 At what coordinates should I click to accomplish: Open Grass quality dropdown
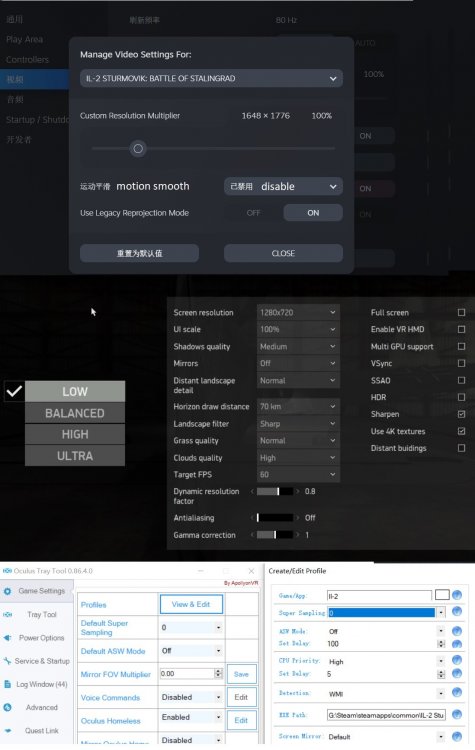click(x=298, y=441)
